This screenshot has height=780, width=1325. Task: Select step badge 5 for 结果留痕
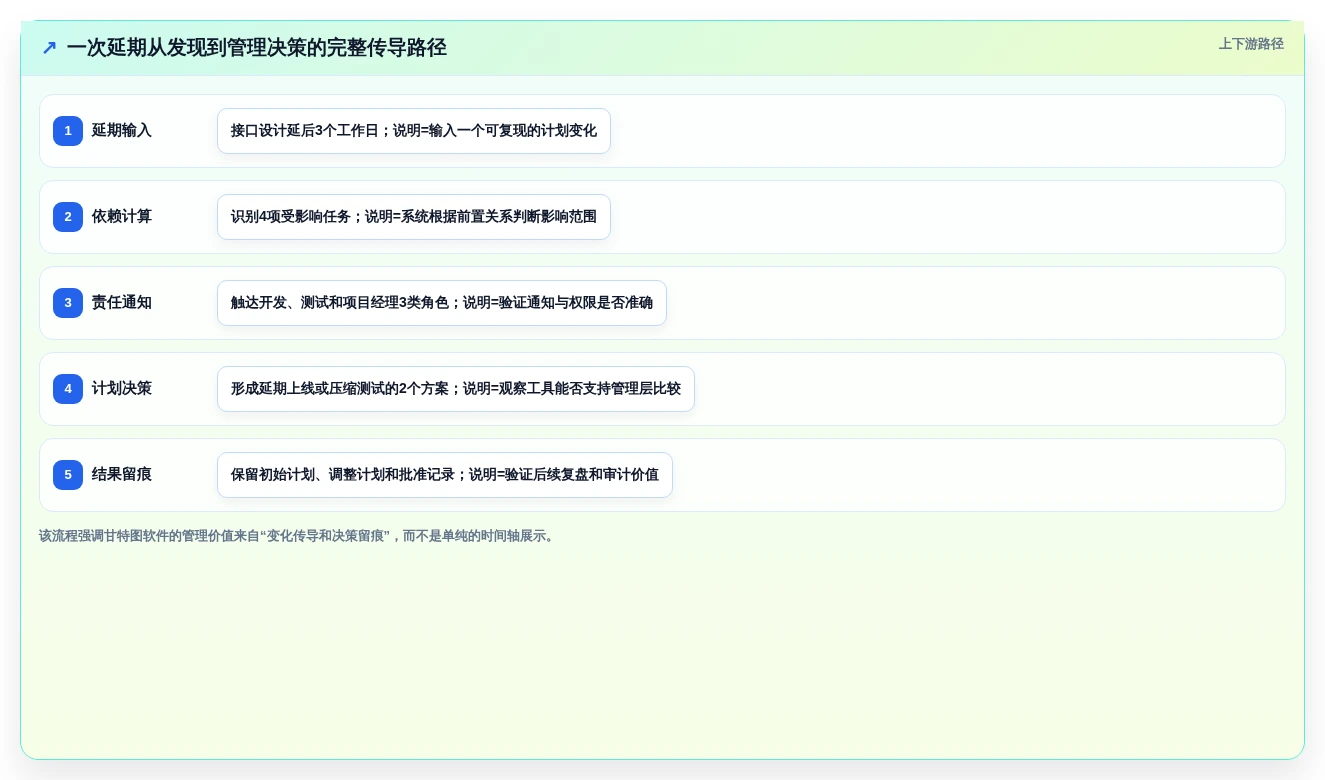[68, 475]
